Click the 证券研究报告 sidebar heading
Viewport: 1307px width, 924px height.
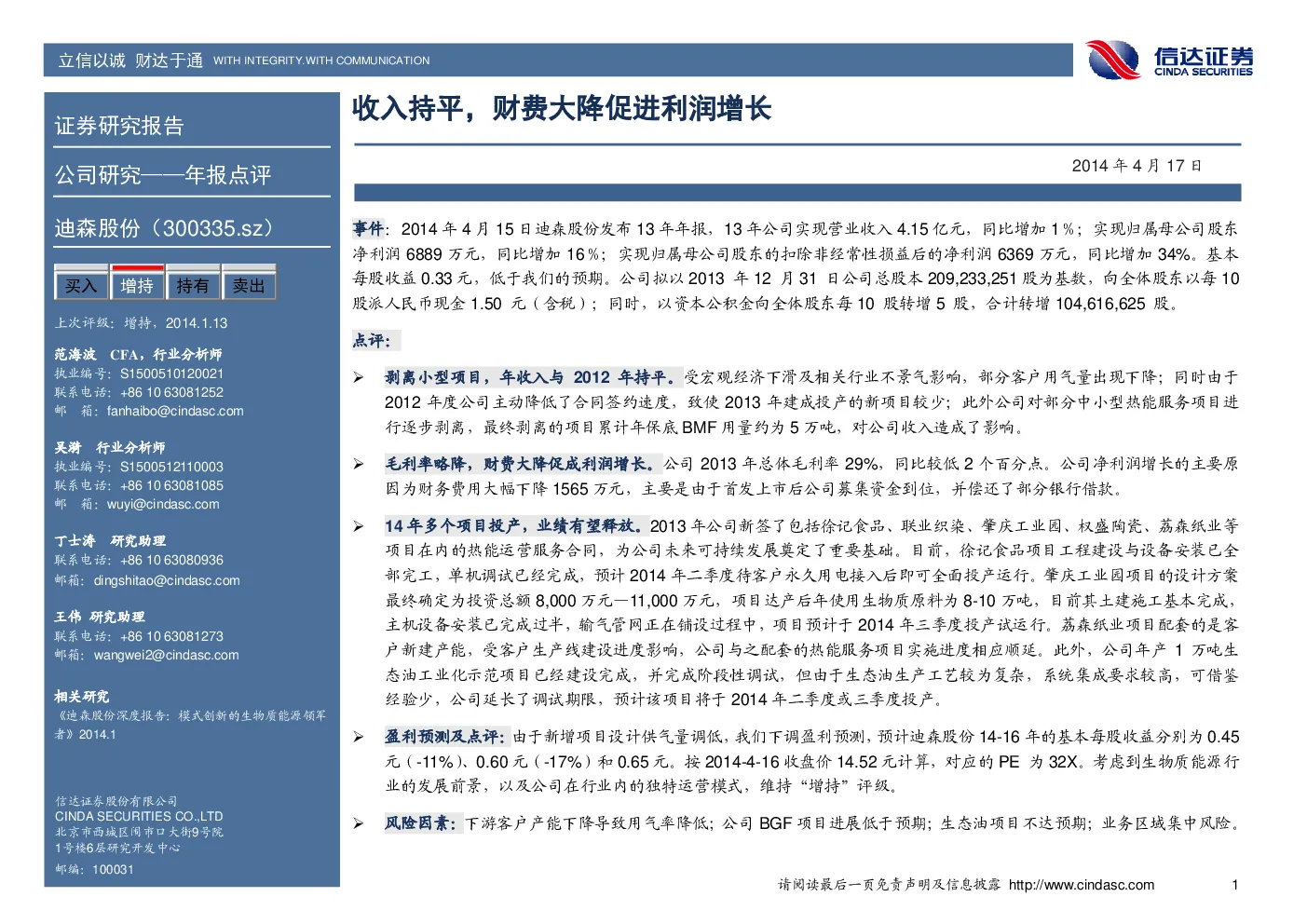click(x=119, y=126)
